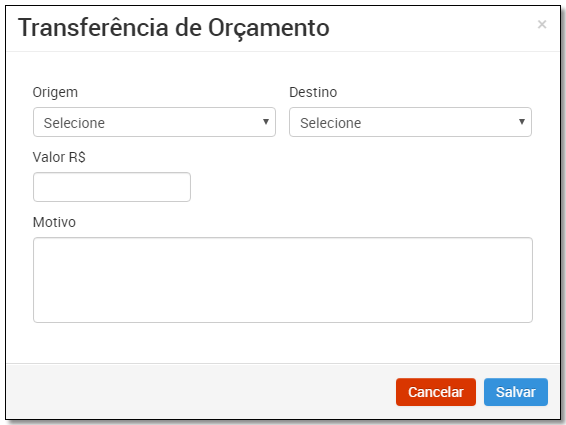Image resolution: width=566 pixels, height=425 pixels.
Task: Click the Transferência de Orçamento title
Action: click(174, 28)
